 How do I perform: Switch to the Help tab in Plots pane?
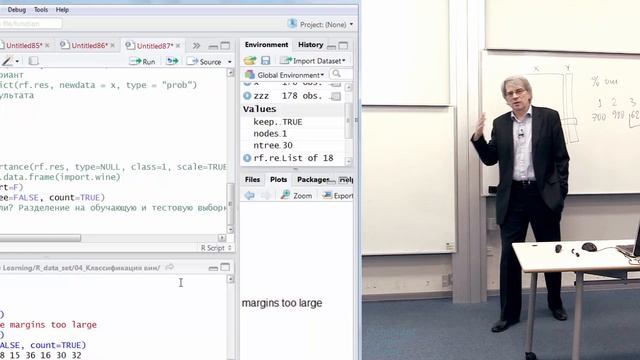coord(347,180)
